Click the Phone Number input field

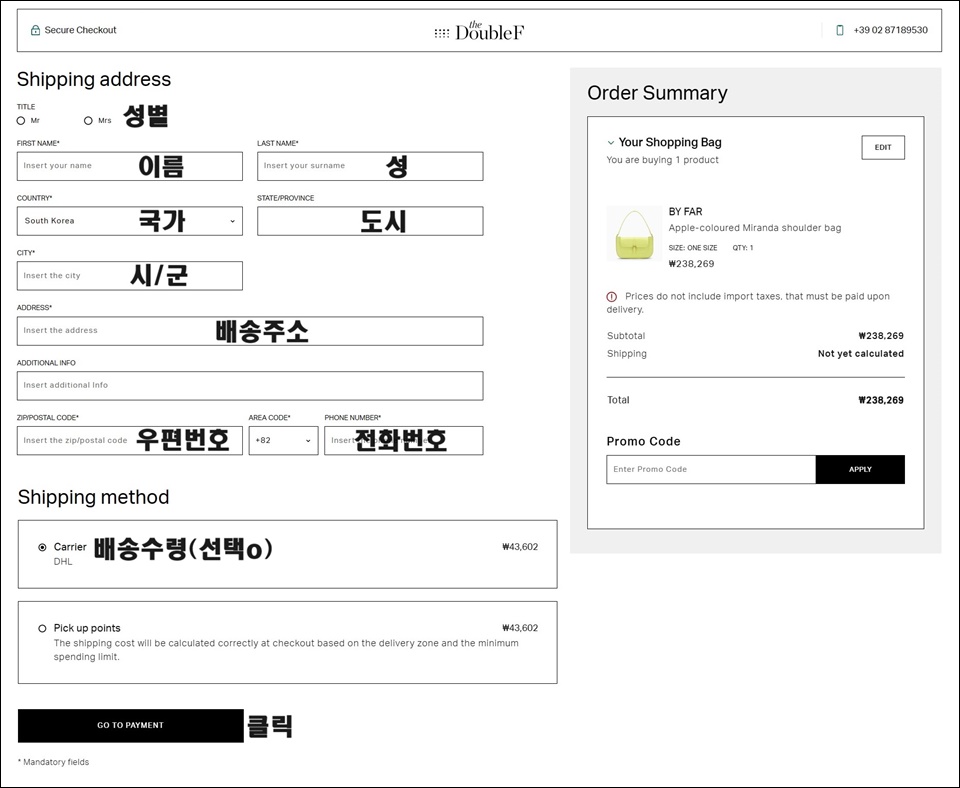click(x=403, y=440)
